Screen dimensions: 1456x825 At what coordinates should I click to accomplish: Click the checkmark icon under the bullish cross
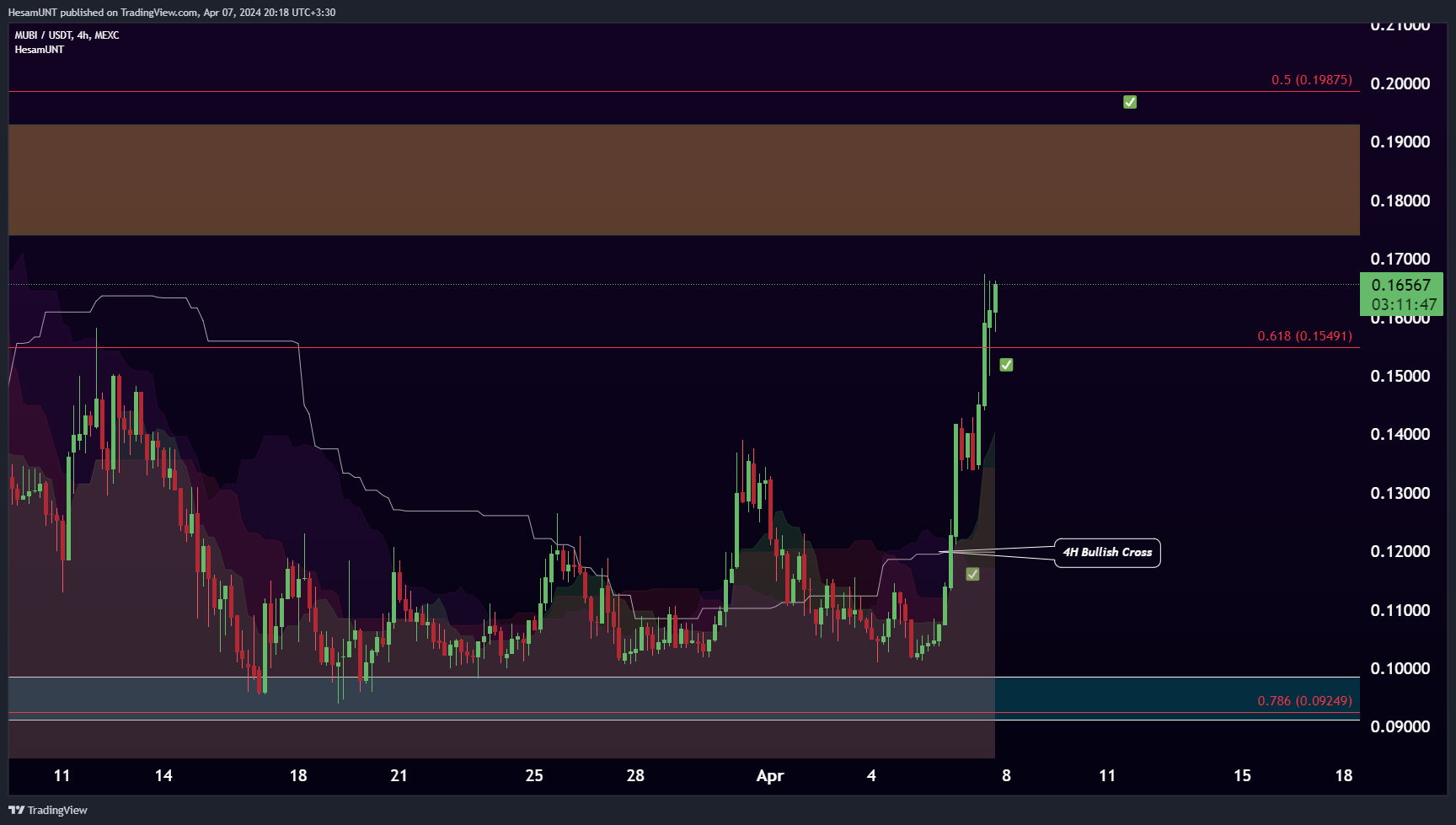(972, 574)
